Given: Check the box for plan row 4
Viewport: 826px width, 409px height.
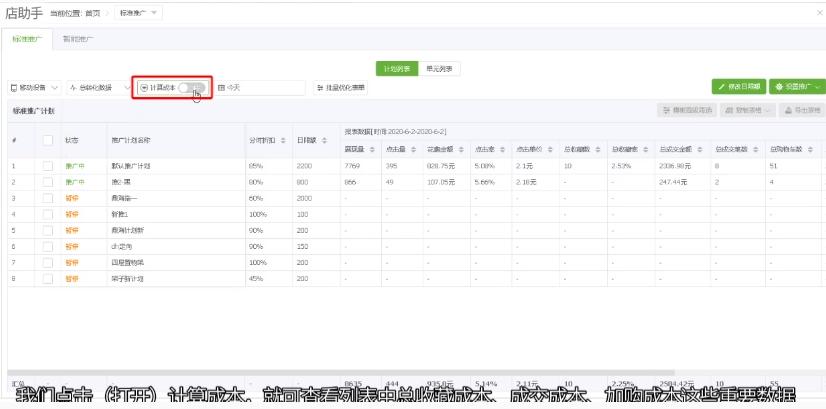Looking at the screenshot, I should click(x=48, y=215).
